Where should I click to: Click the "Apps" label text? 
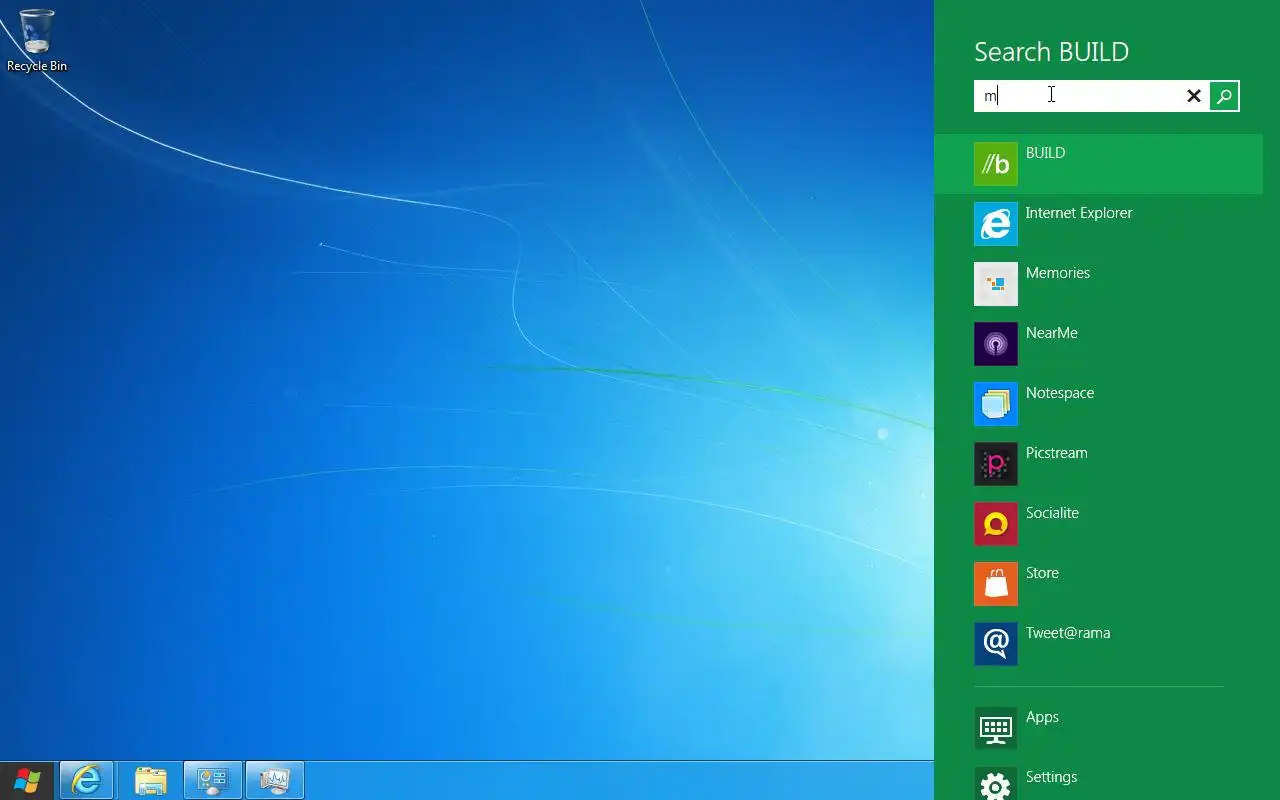click(x=1042, y=717)
